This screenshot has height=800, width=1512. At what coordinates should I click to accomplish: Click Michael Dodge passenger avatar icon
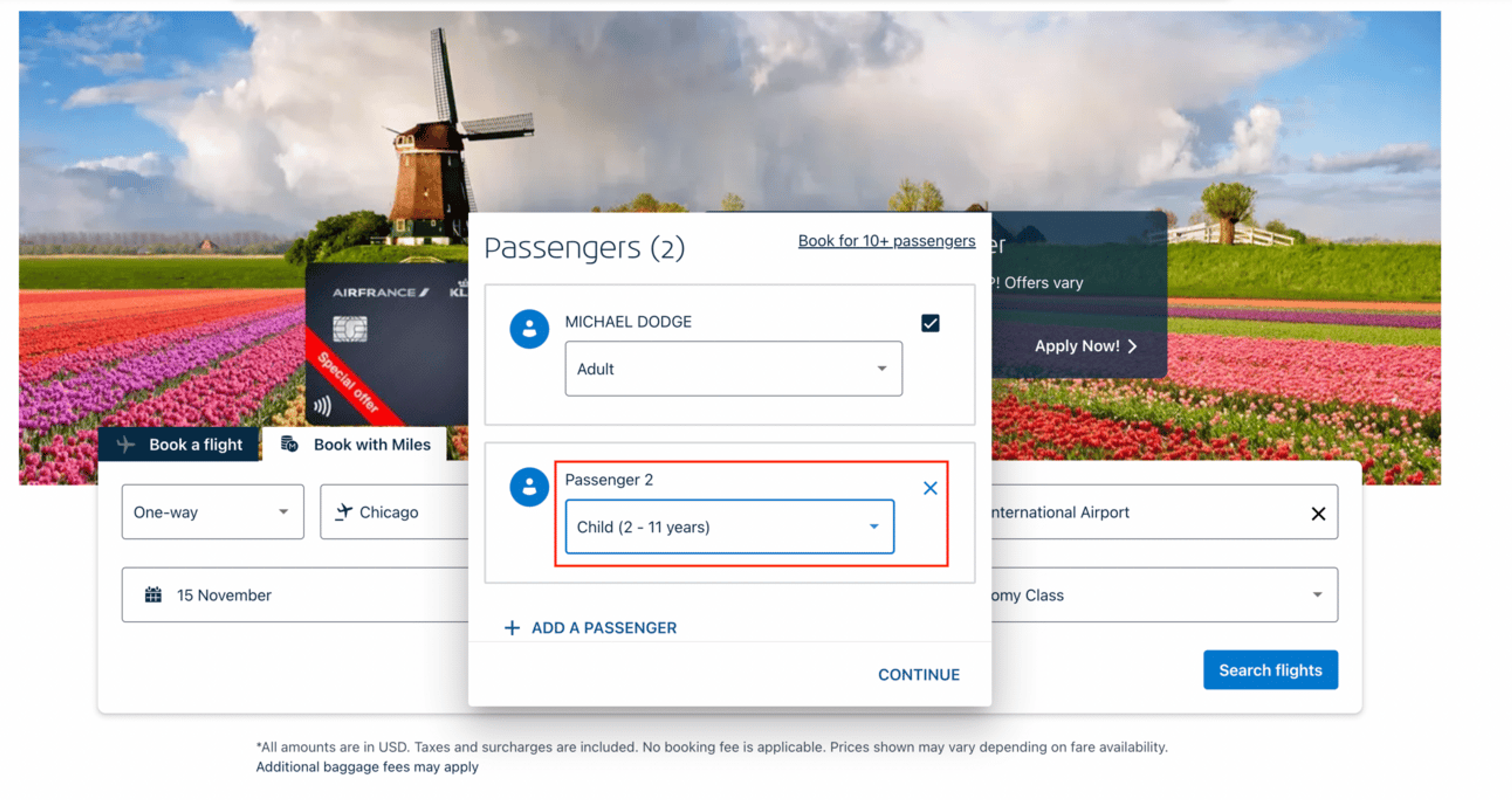(529, 329)
